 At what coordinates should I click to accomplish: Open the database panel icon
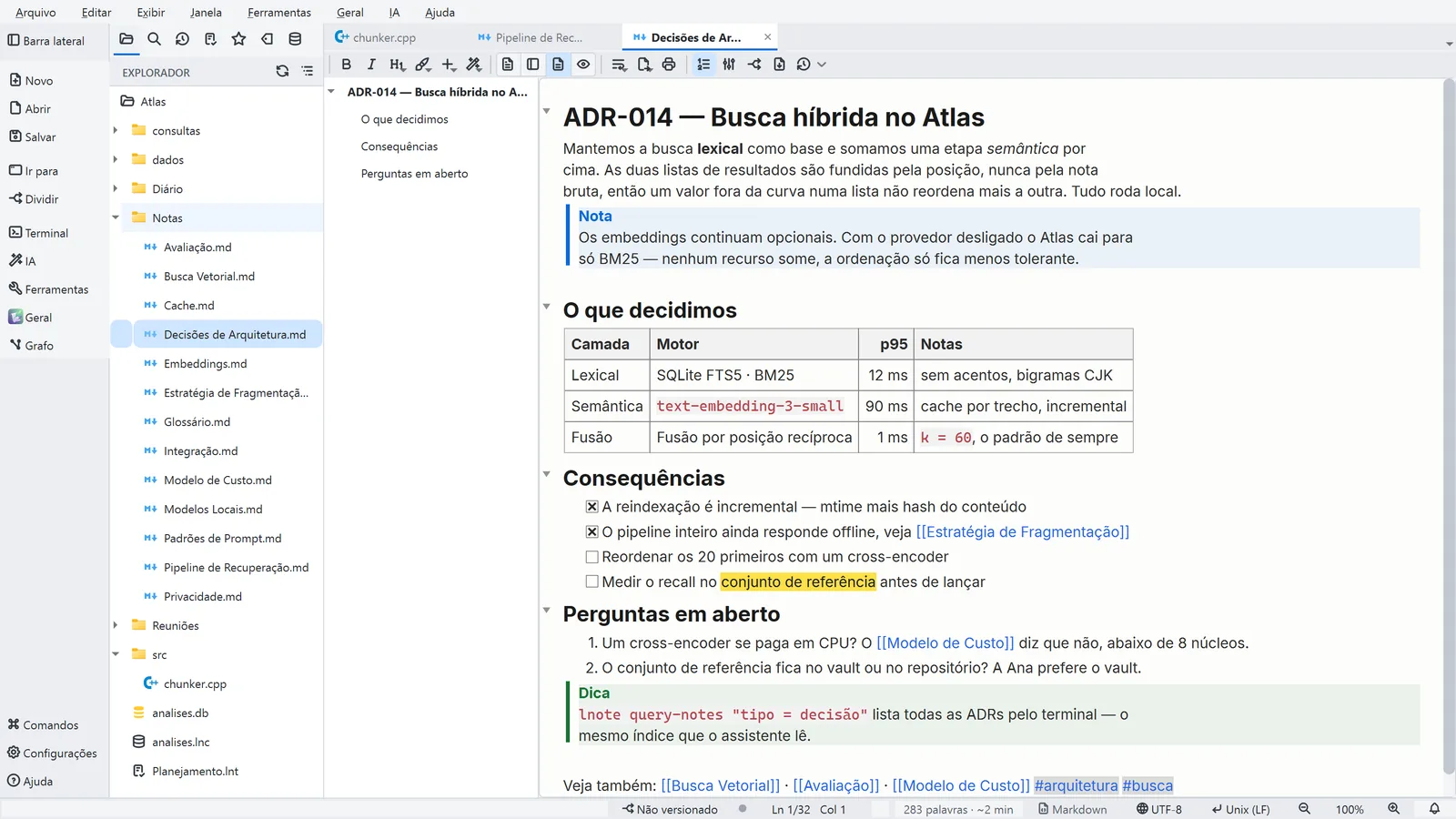coord(295,39)
